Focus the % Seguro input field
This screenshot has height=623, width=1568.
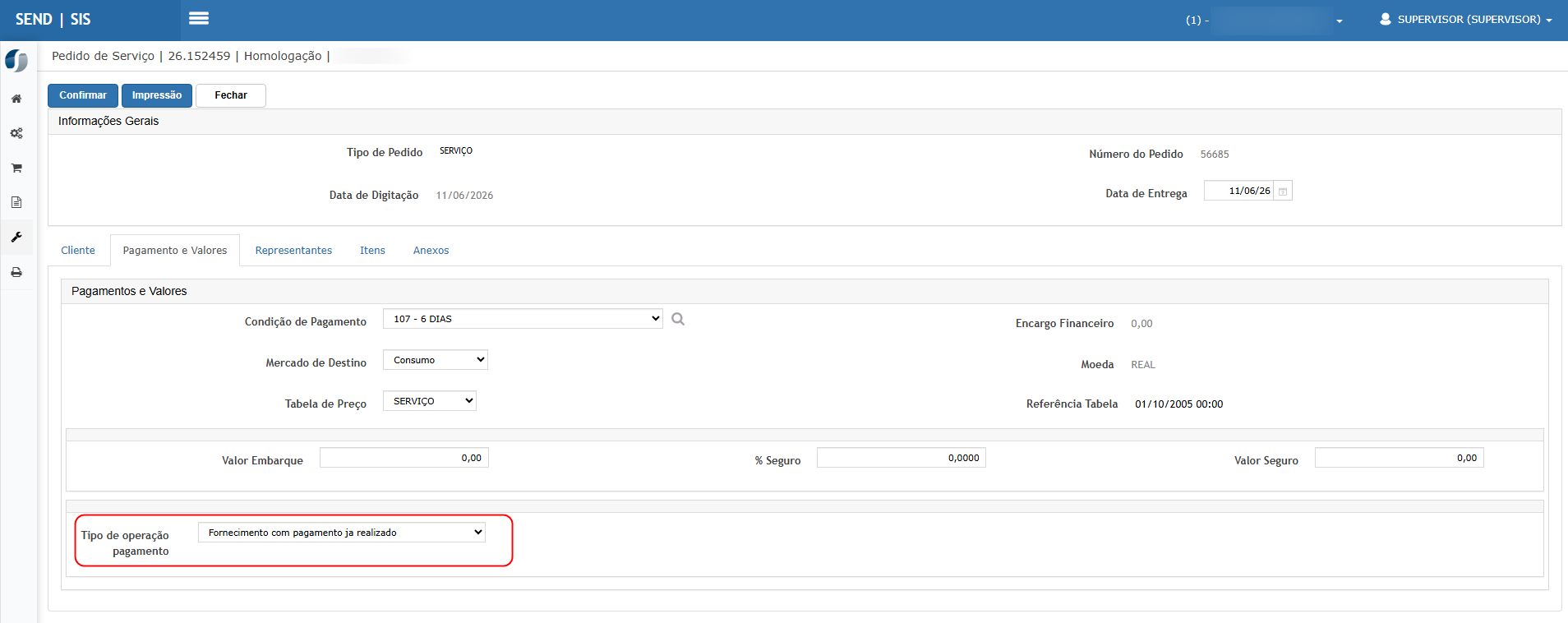coord(902,458)
